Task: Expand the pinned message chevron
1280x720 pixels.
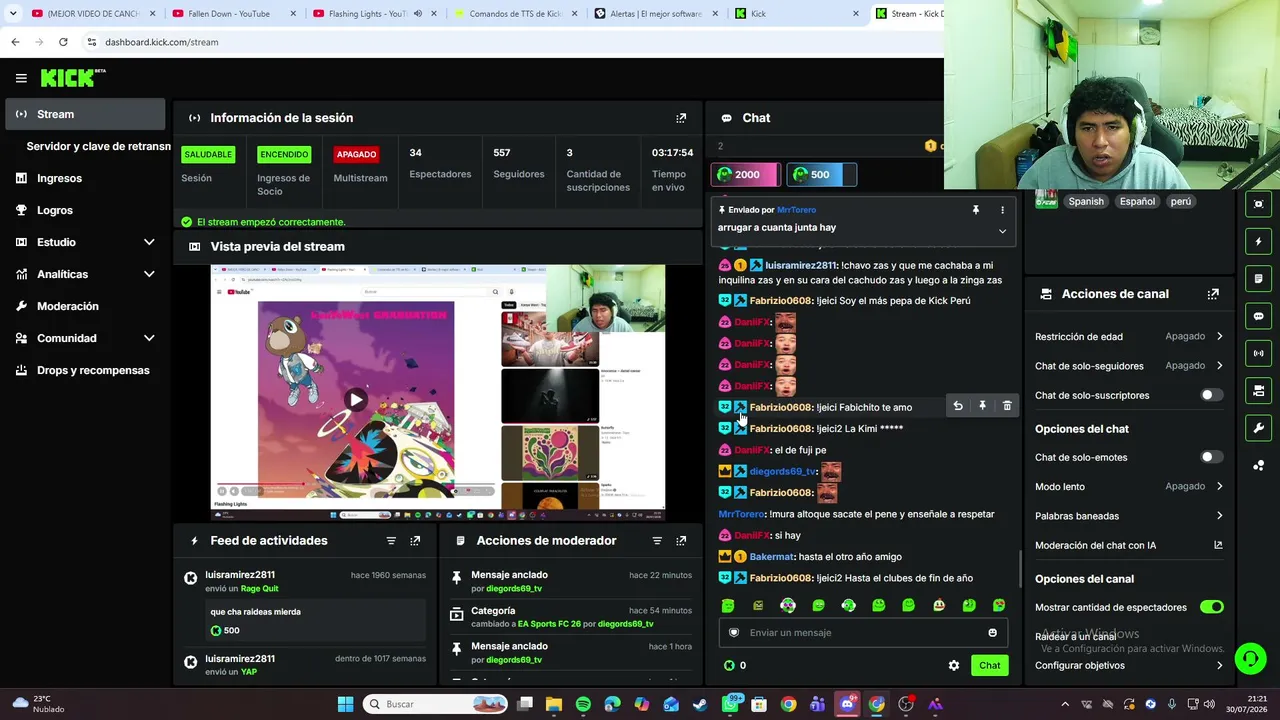Action: pos(1002,231)
